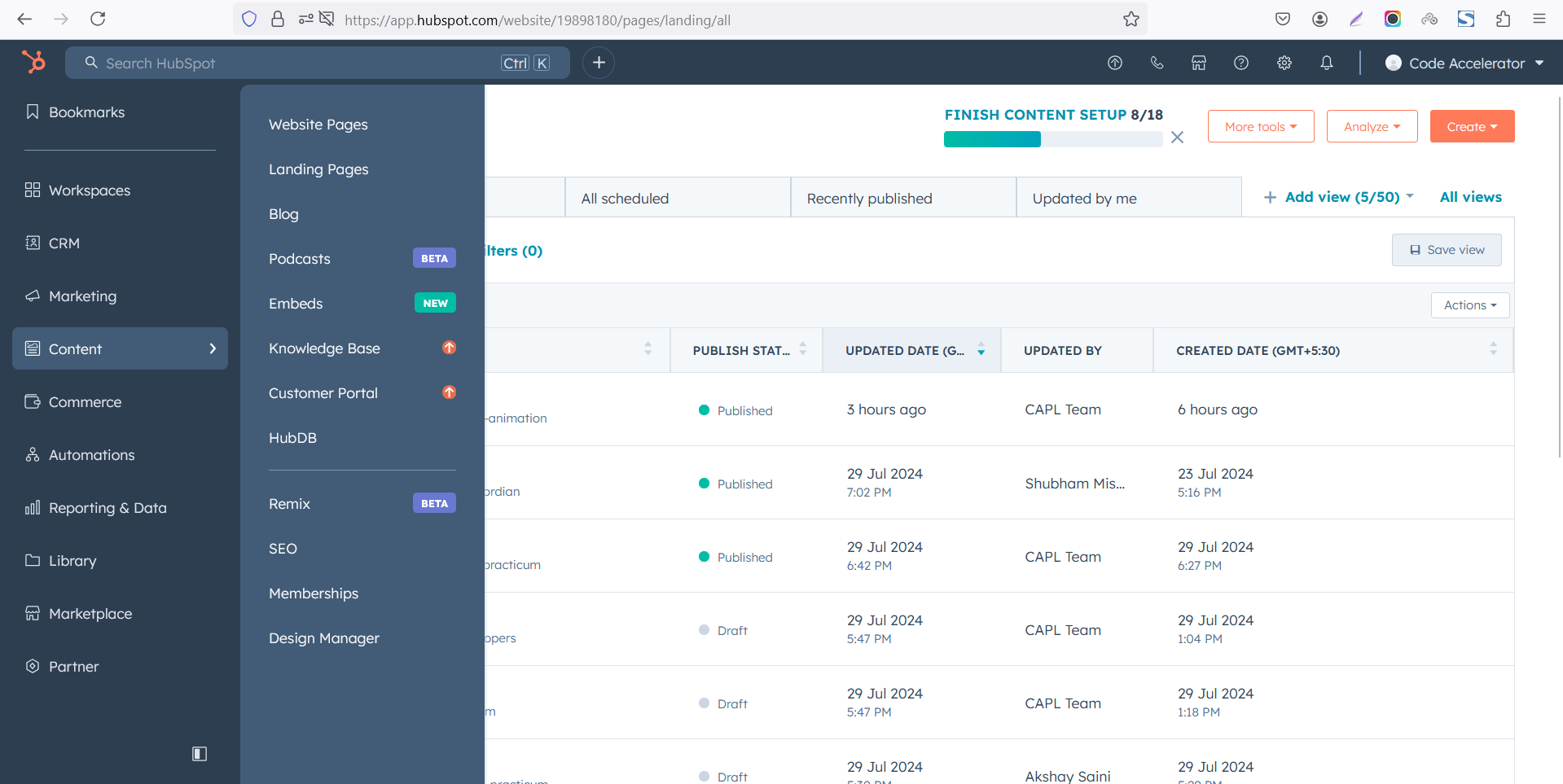Open the notifications bell icon
Viewport: 1563px width, 784px height.
tap(1326, 63)
